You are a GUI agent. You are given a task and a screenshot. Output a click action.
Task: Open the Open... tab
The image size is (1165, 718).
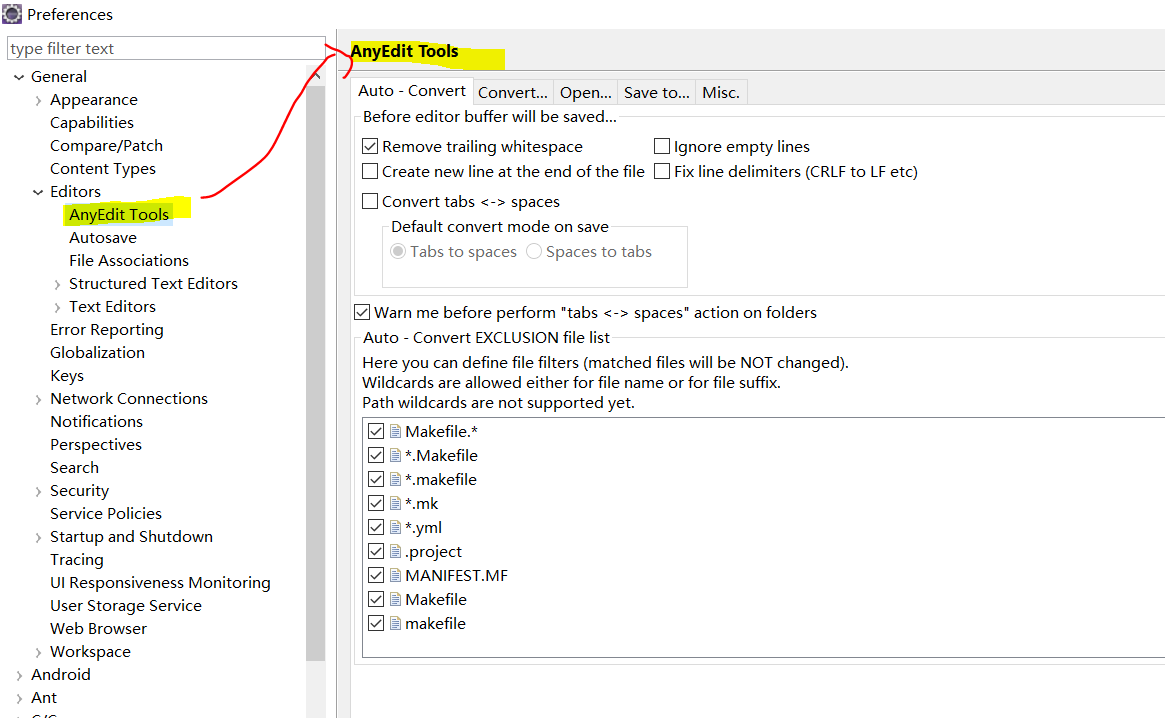pos(585,92)
